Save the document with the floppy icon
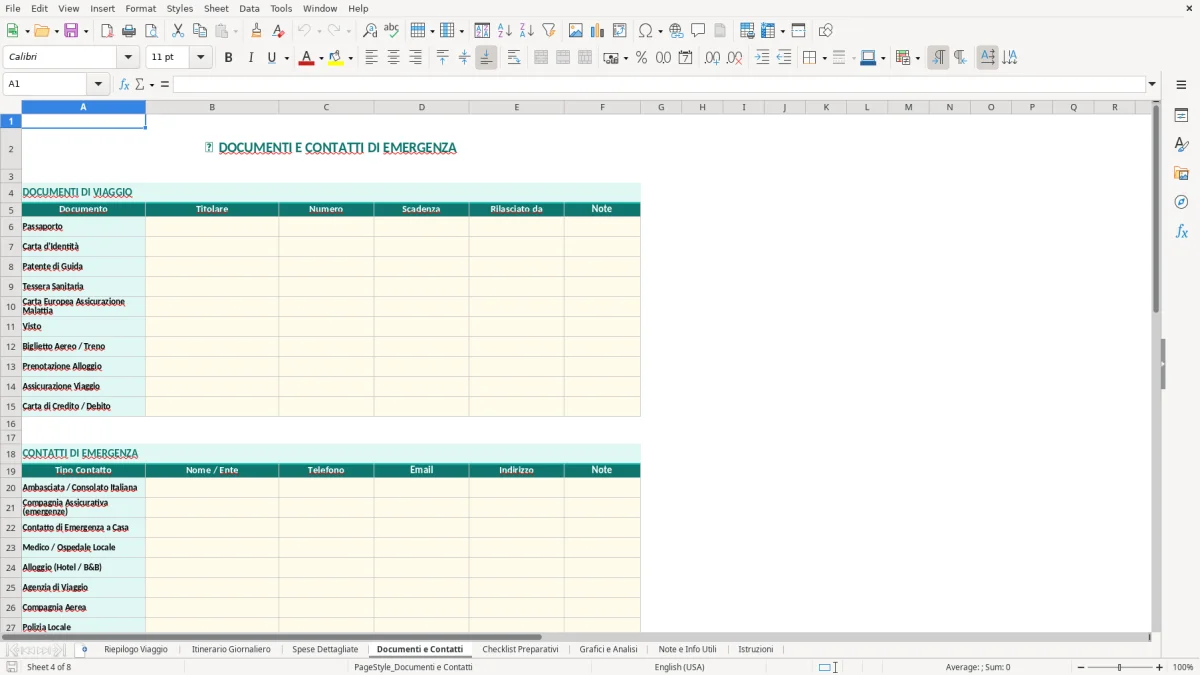Image resolution: width=1200 pixels, height=675 pixels. (71, 31)
